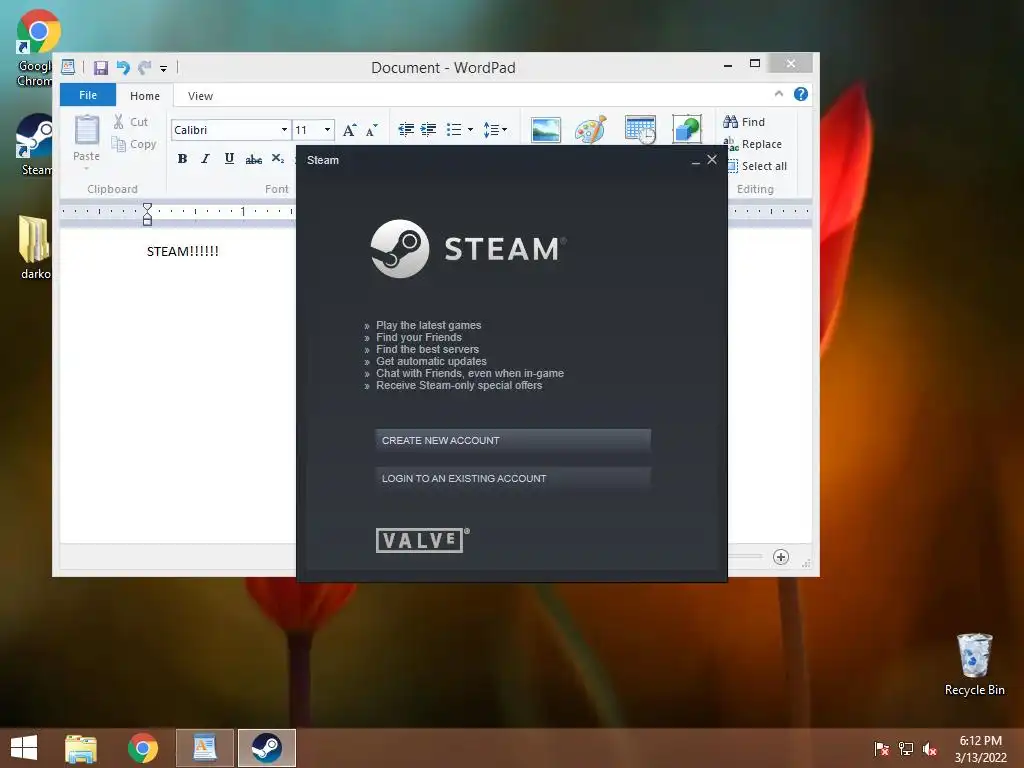The width and height of the screenshot is (1024, 768).
Task: Toggle Subscript formatting
Action: point(278,159)
